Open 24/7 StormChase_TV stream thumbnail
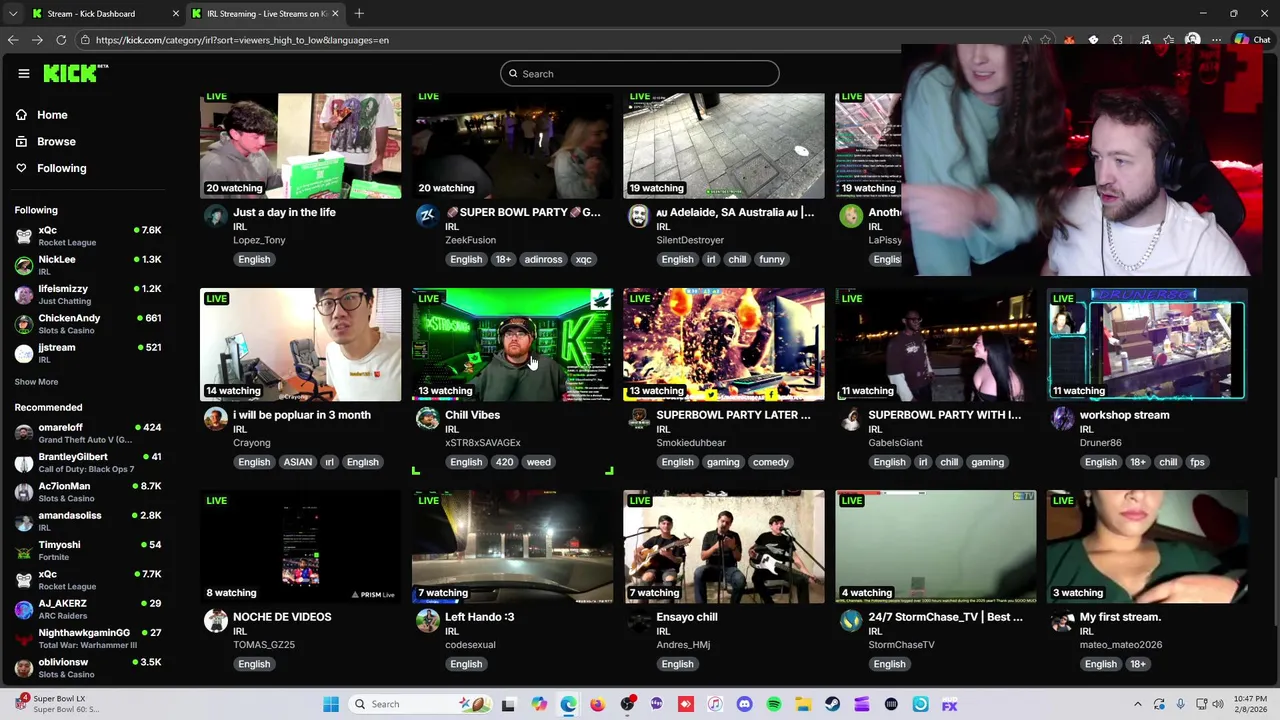This screenshot has height=720, width=1280. (x=935, y=546)
